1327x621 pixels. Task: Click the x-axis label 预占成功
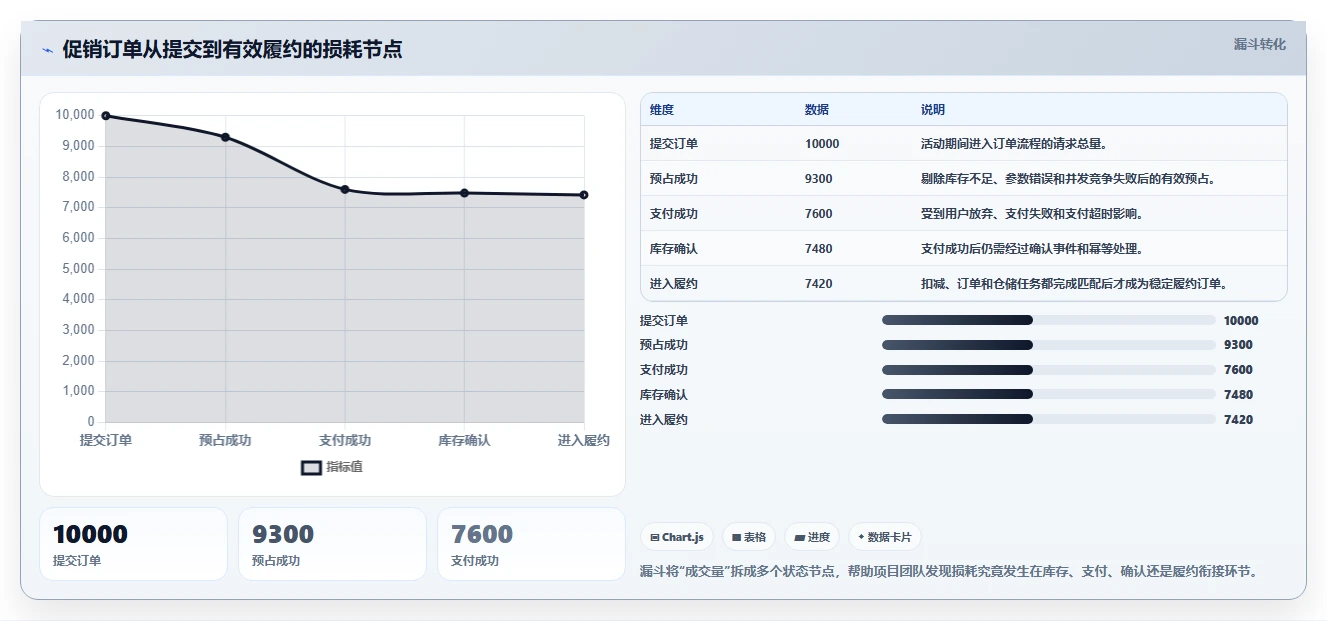pos(225,440)
